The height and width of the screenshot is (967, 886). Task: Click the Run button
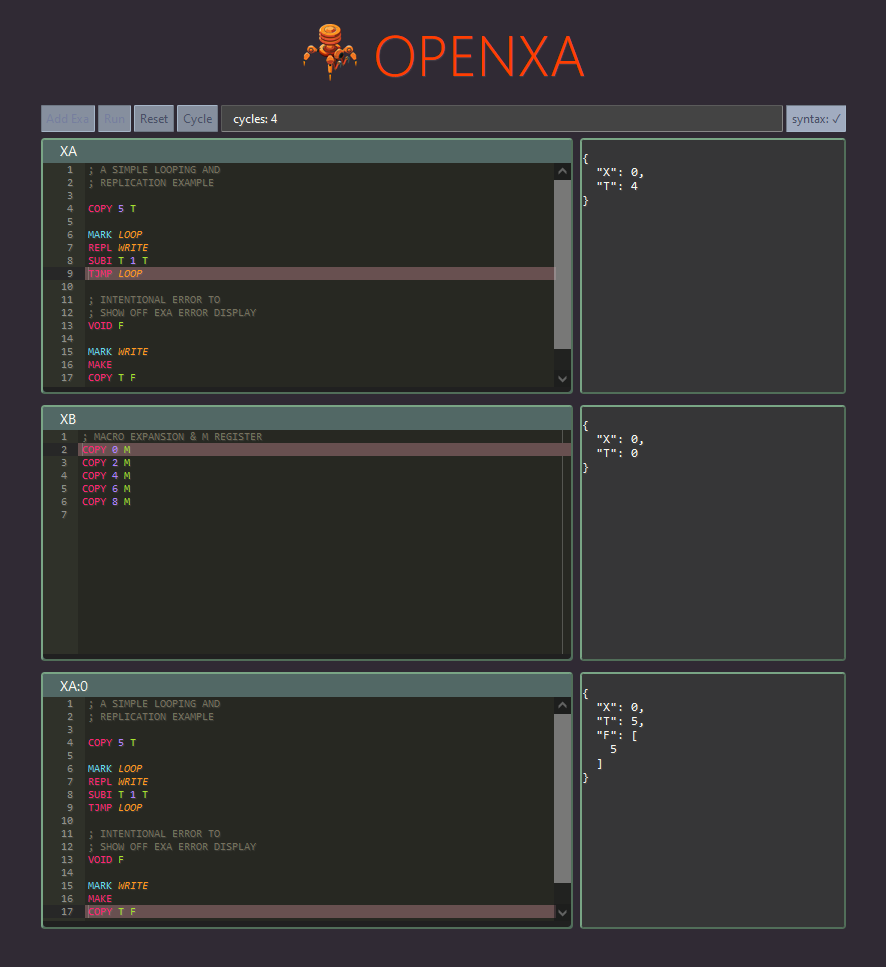(114, 118)
